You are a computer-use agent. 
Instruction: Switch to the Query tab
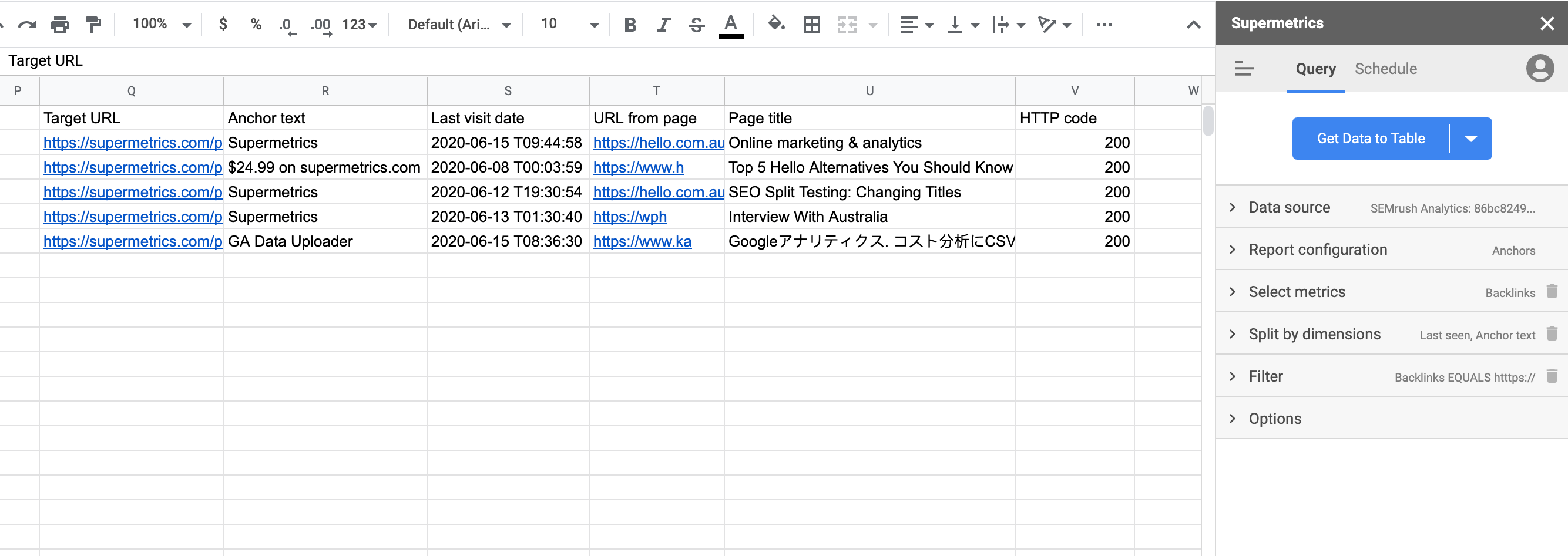click(x=1315, y=69)
